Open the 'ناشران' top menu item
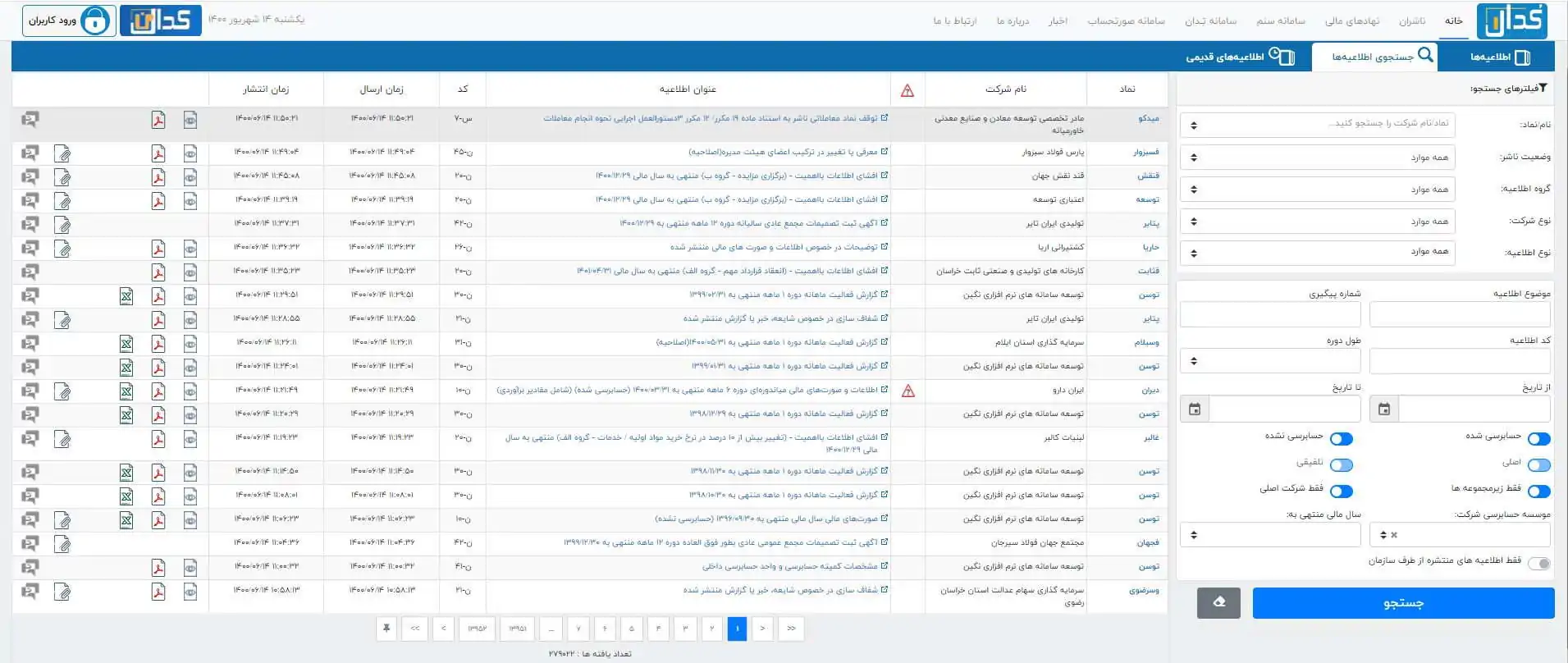Viewport: 1568px width, 663px height. pyautogui.click(x=1412, y=21)
